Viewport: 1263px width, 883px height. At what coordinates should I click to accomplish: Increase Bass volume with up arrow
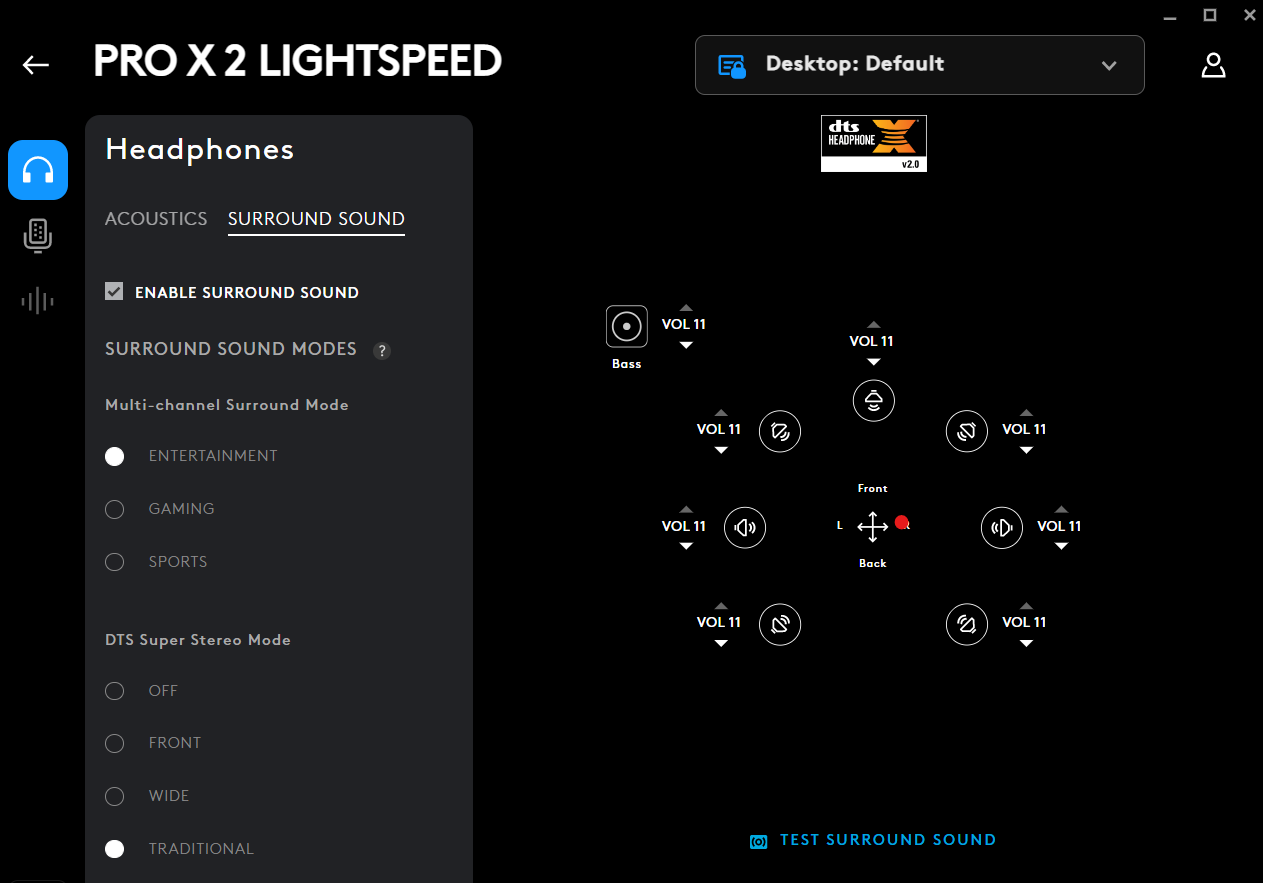tap(686, 308)
